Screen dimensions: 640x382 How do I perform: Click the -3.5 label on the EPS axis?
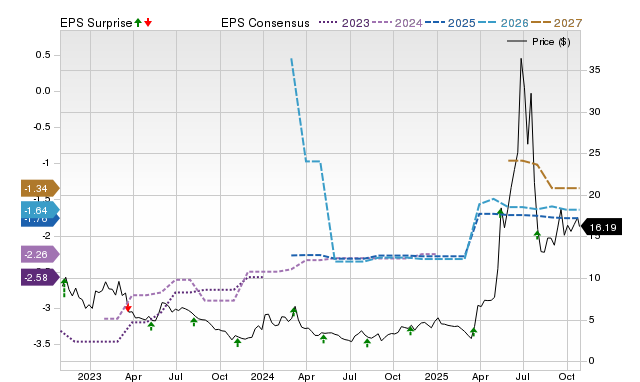42,344
